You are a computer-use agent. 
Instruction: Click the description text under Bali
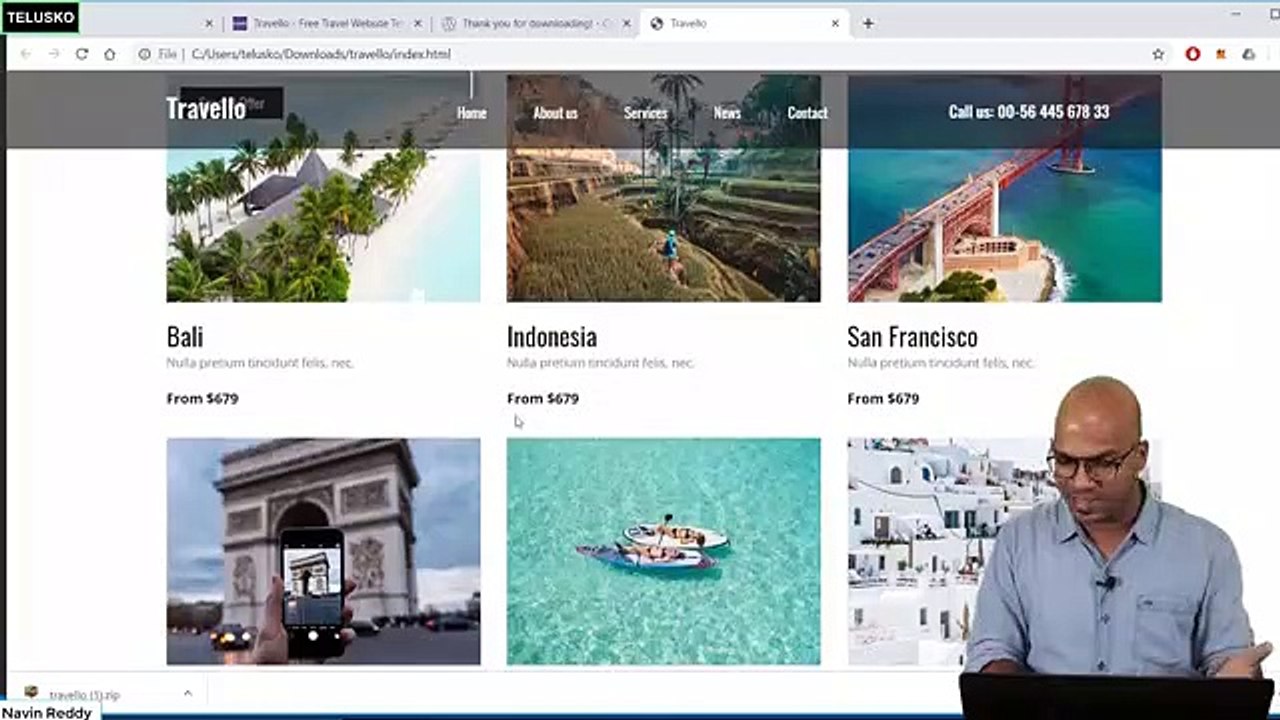[x=260, y=363]
